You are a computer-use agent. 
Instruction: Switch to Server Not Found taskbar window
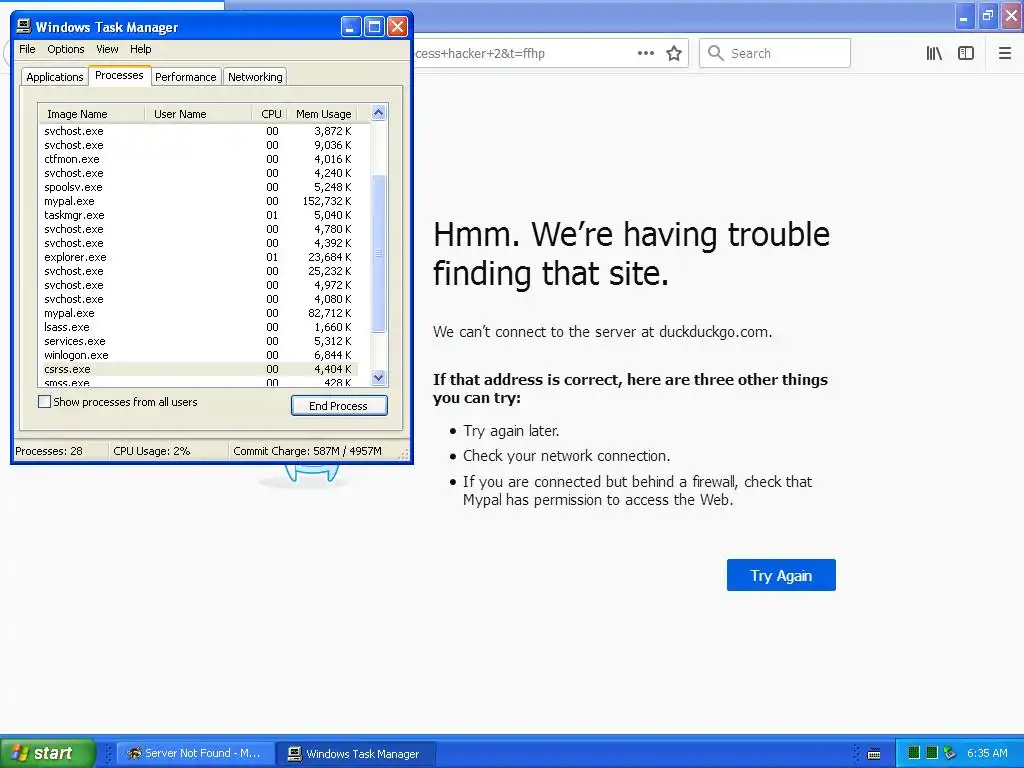pos(195,753)
